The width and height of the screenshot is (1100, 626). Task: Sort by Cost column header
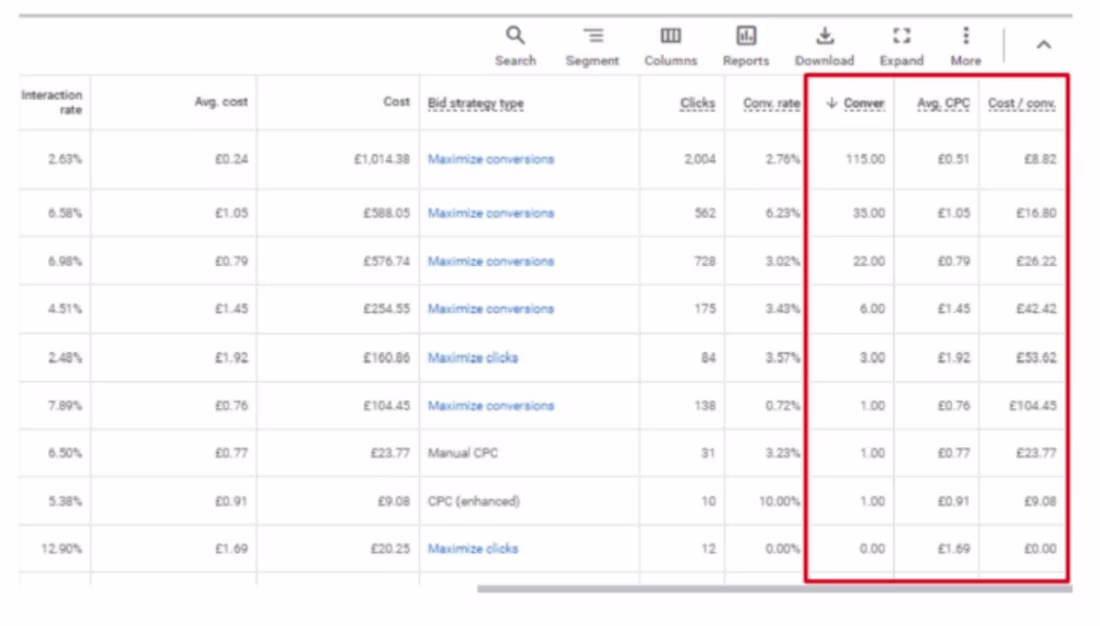[x=396, y=102]
